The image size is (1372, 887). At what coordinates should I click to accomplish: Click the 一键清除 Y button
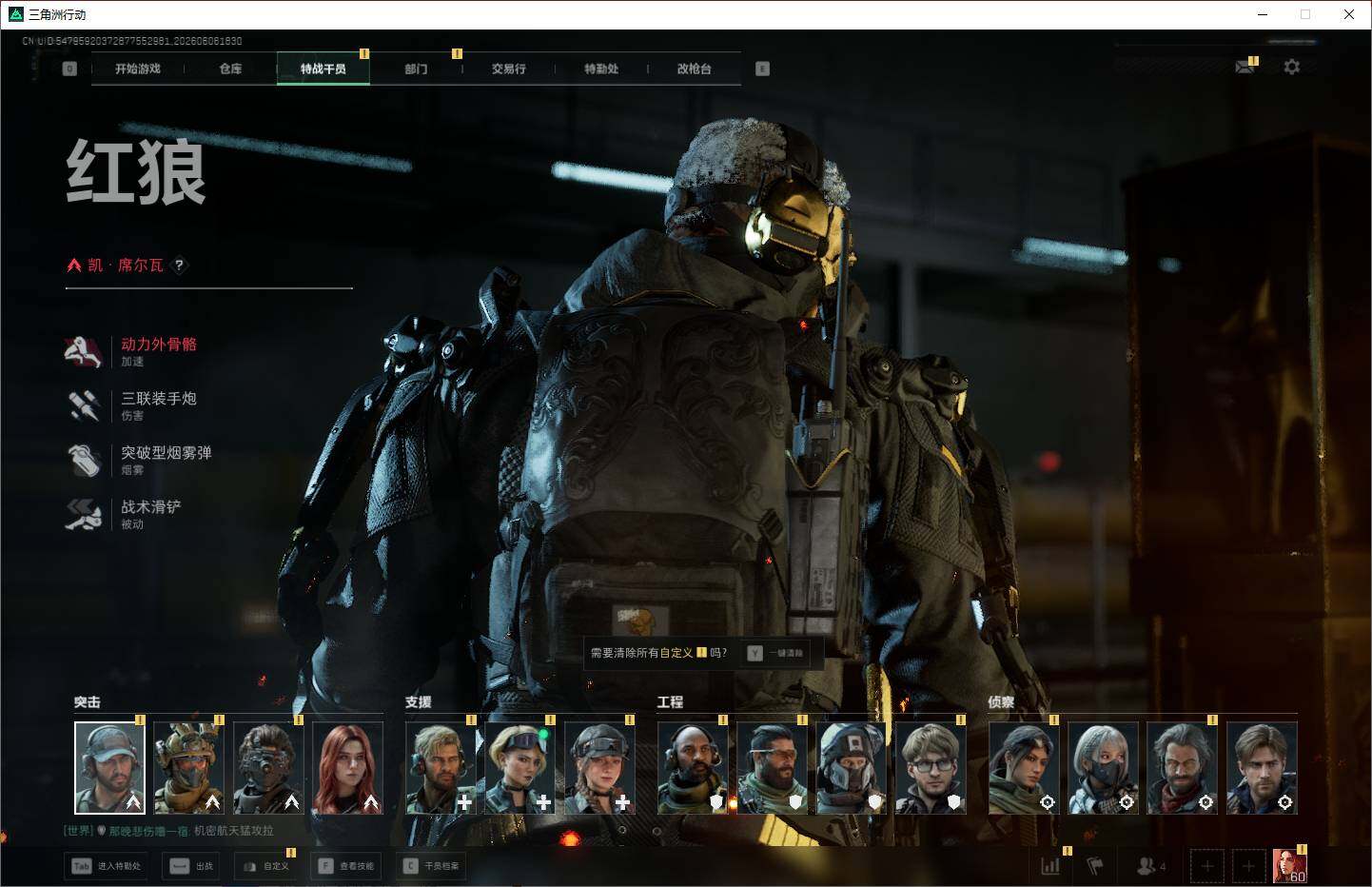pyautogui.click(x=776, y=653)
